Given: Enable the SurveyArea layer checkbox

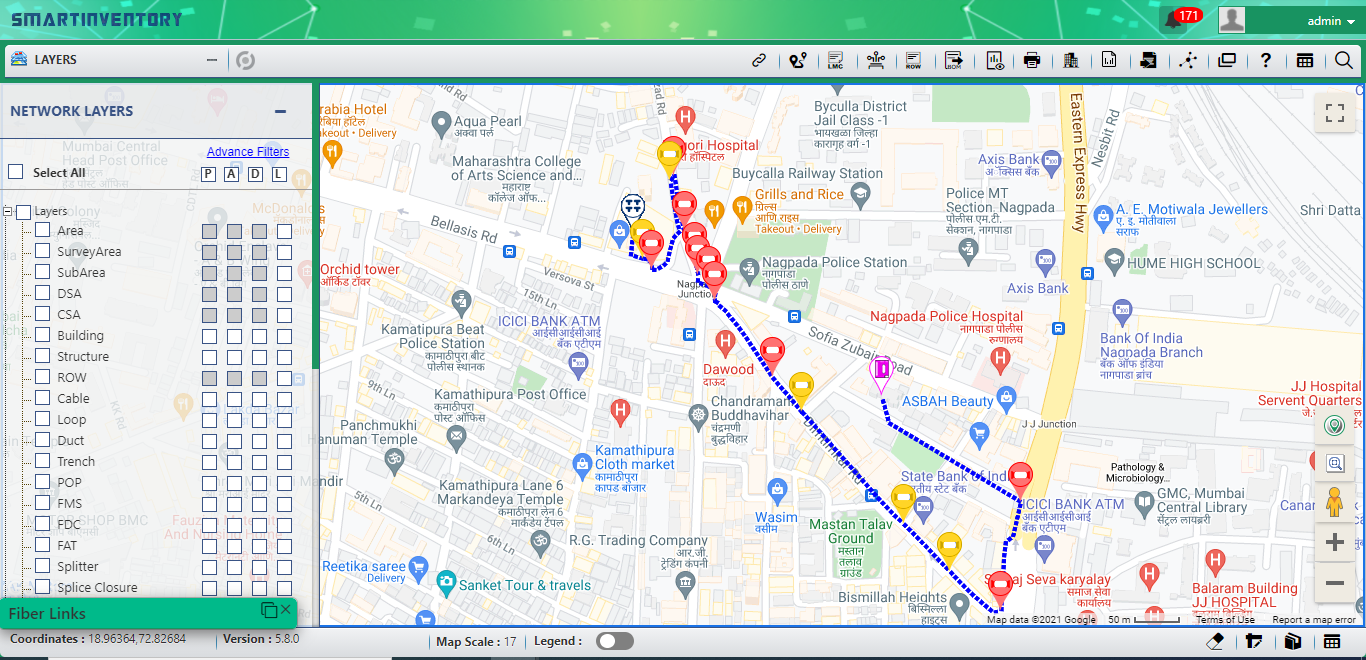Looking at the screenshot, I should pos(42,251).
